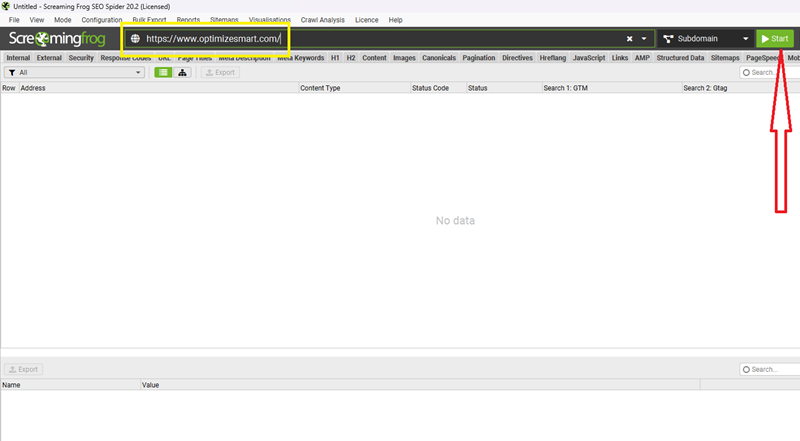
Task: Click the Screaming Frog logo
Action: [x=57, y=39]
